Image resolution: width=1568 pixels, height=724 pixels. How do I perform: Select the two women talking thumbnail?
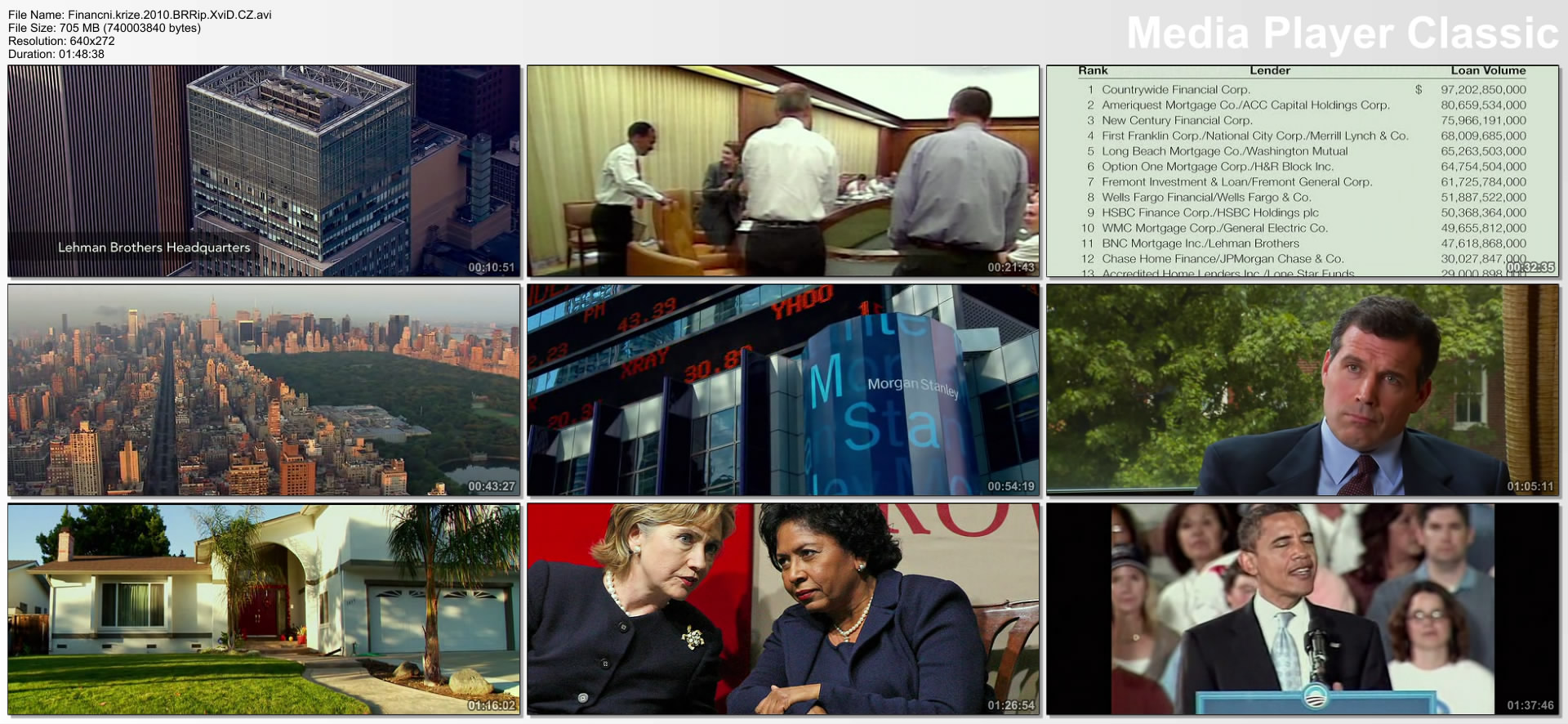782,609
